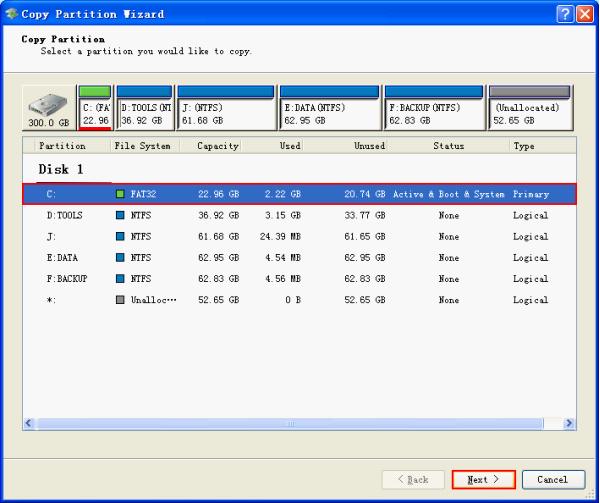Click the 0 B used value
Image resolution: width=600 pixels, height=503 pixels.
pos(293,300)
